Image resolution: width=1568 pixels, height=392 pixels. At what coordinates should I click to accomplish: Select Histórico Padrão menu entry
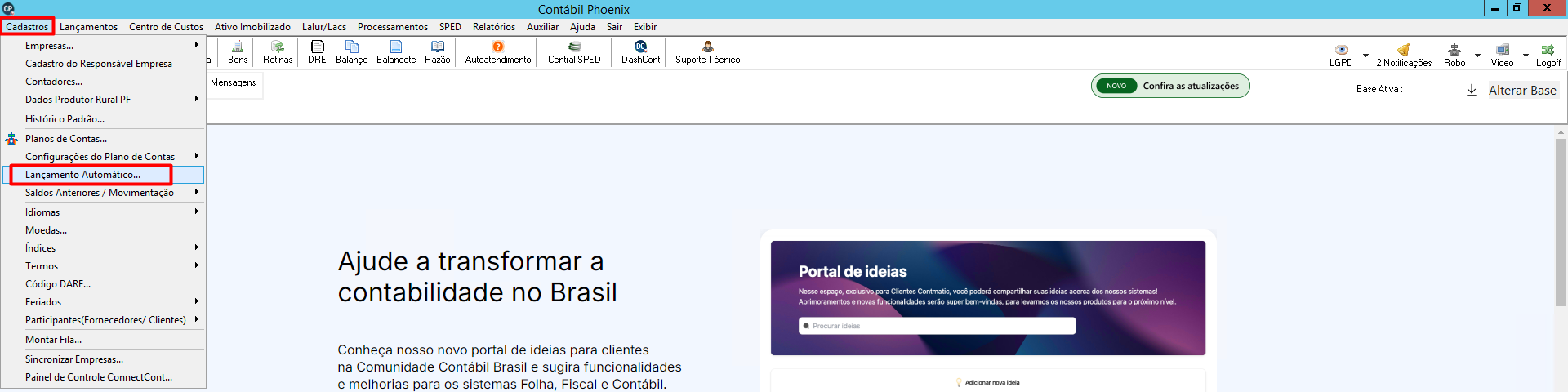click(x=104, y=119)
